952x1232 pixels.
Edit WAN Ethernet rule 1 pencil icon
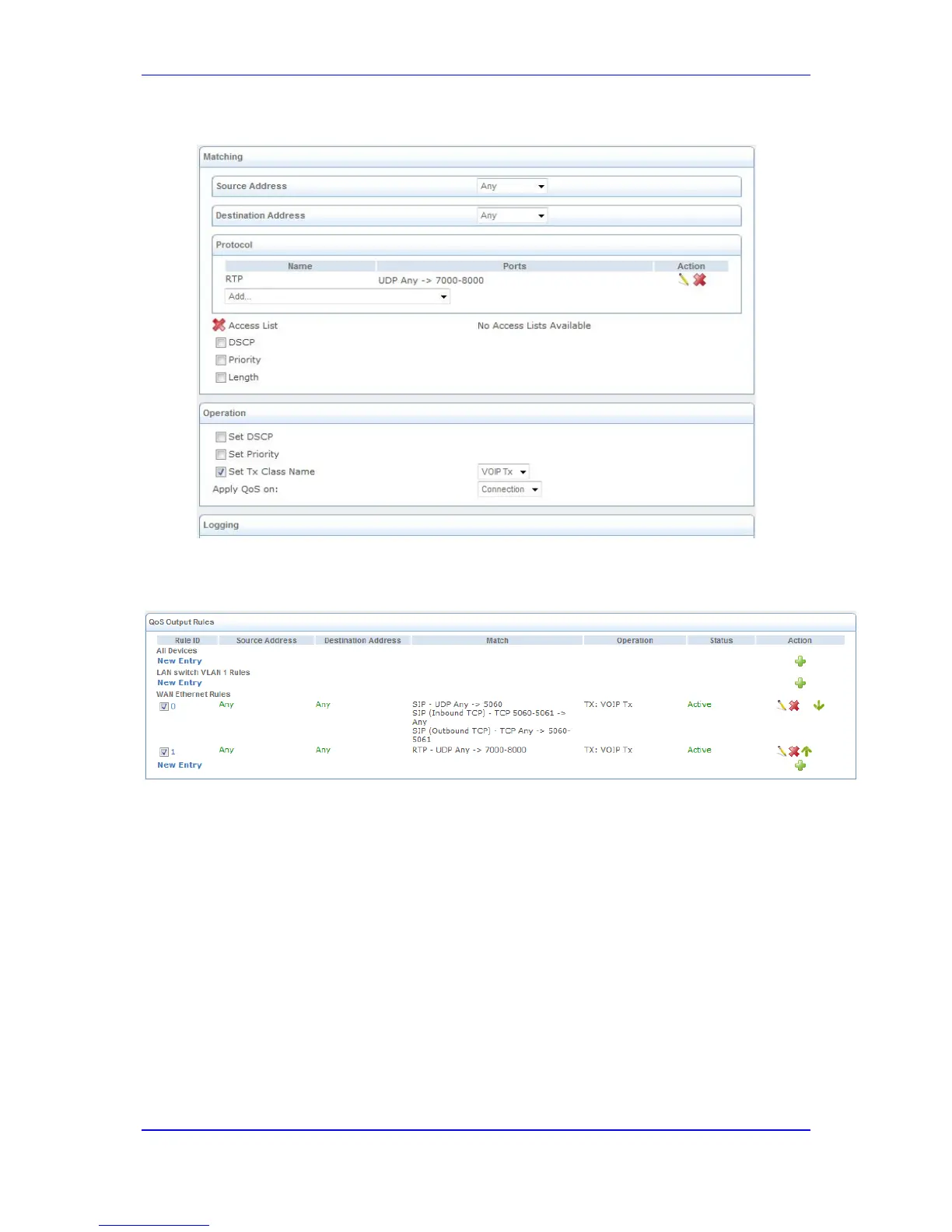point(782,751)
